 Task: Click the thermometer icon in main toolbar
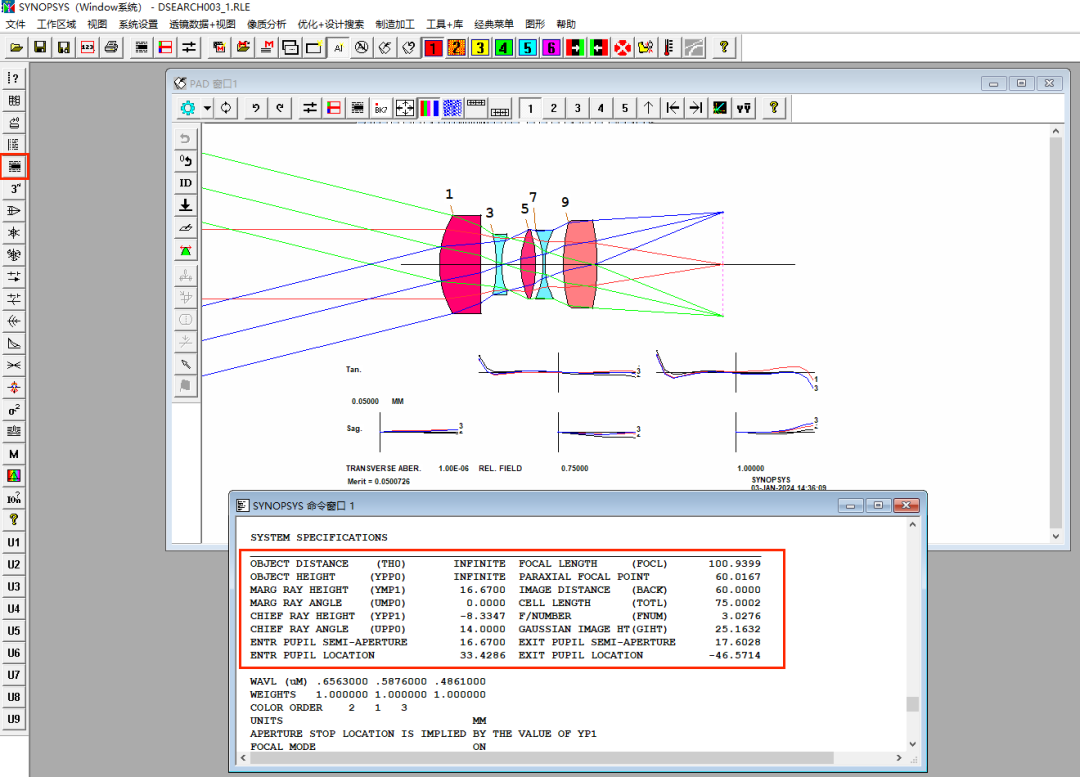669,48
